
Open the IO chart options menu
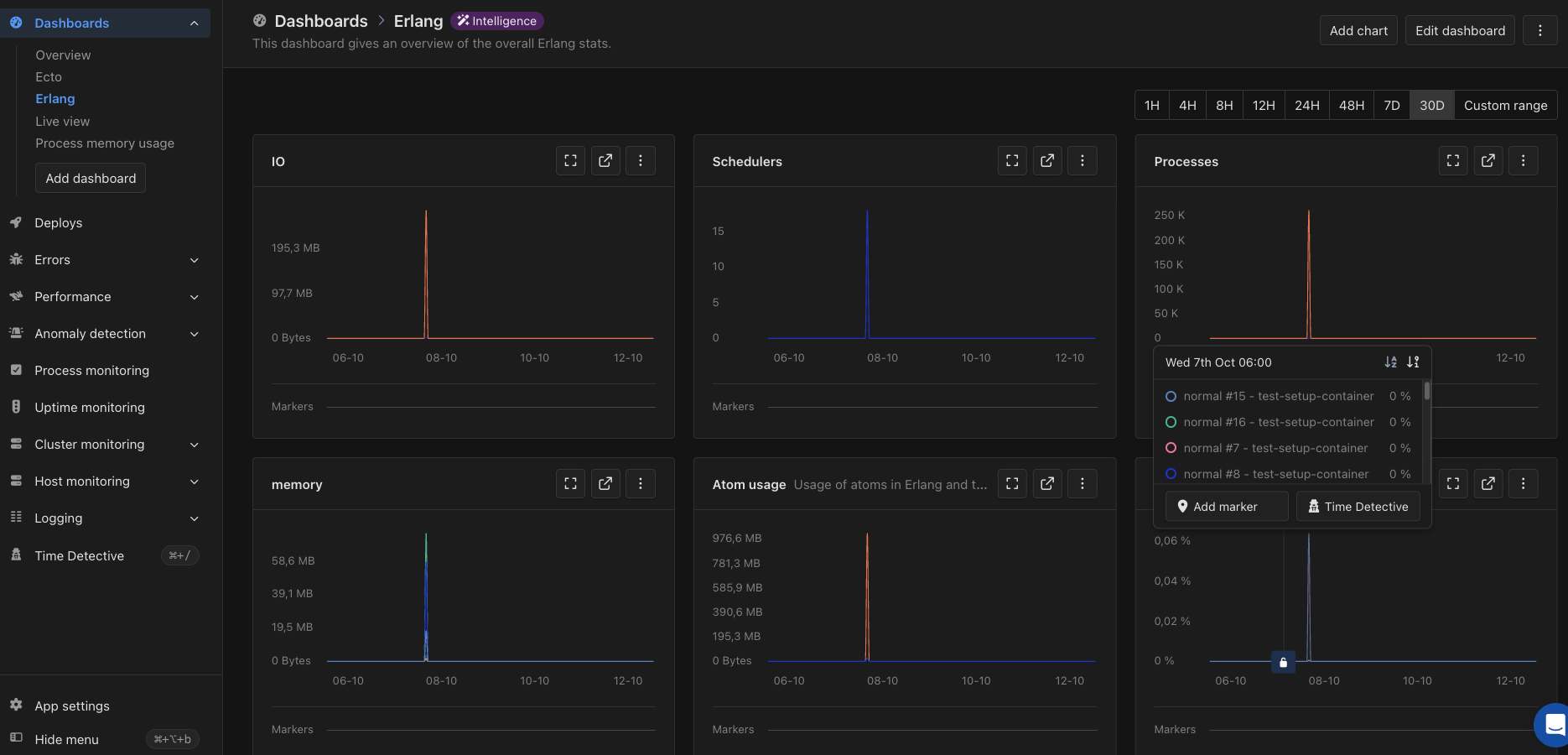(641, 161)
